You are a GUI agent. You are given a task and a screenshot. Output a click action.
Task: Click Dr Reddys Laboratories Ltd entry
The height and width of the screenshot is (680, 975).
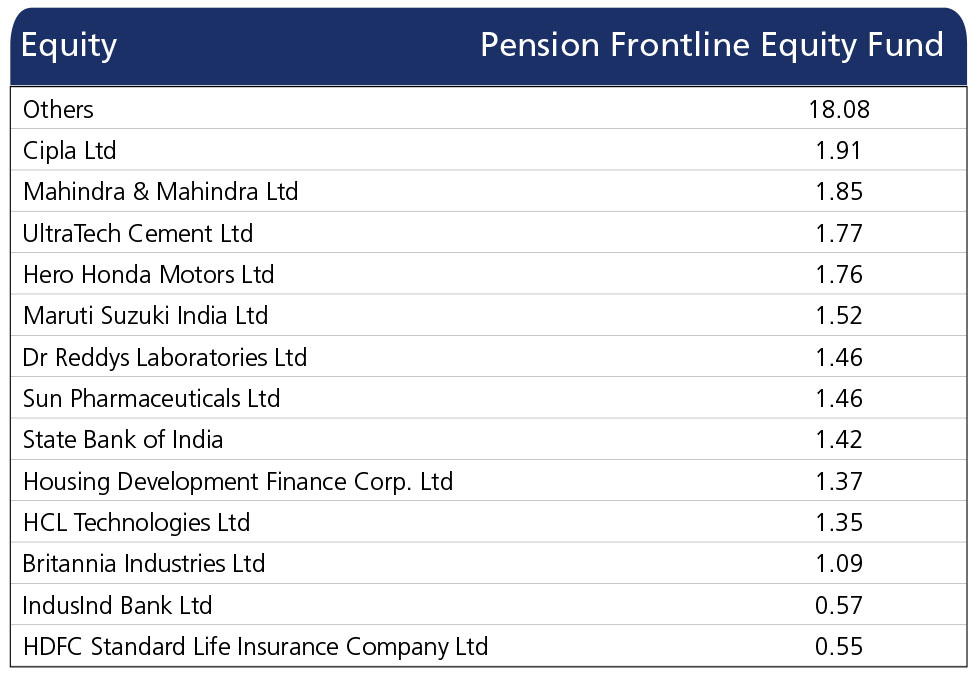pos(165,357)
